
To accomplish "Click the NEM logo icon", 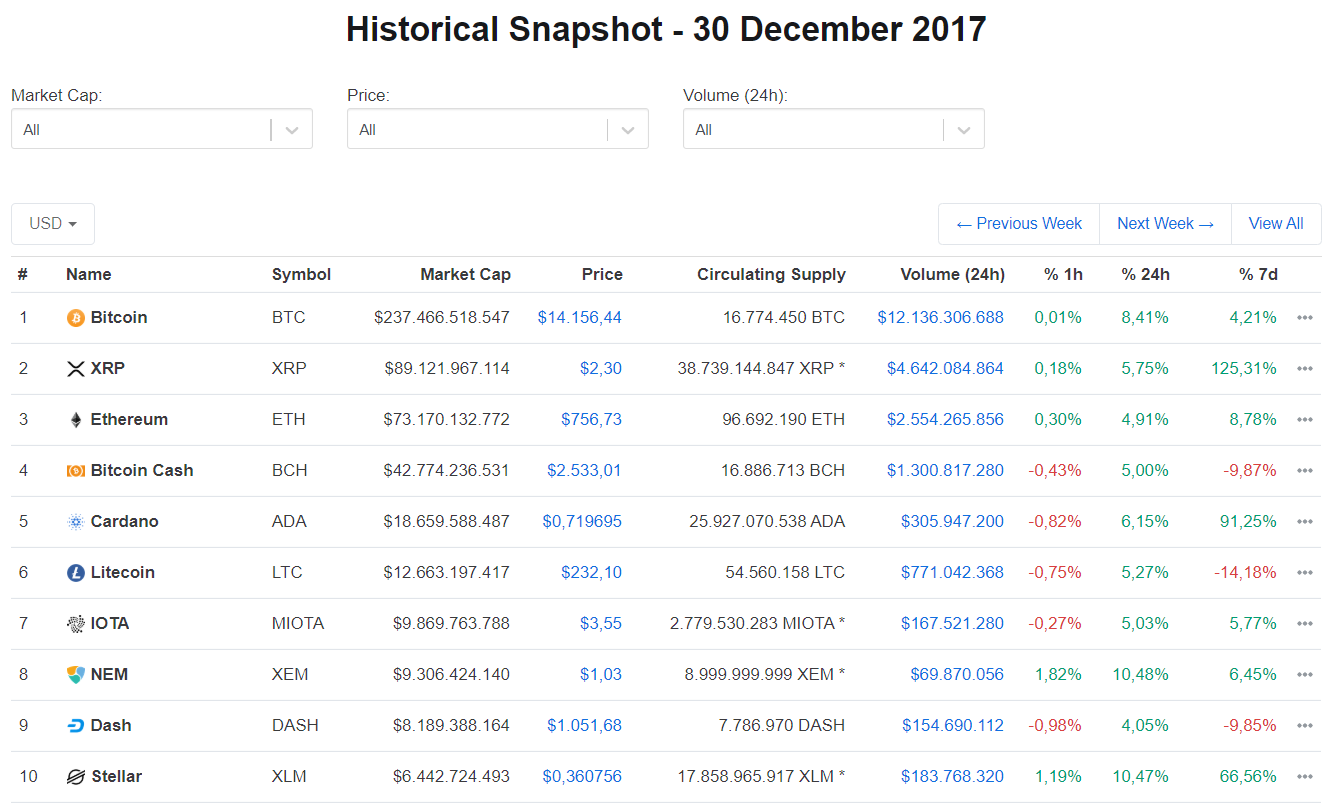I will tap(76, 675).
